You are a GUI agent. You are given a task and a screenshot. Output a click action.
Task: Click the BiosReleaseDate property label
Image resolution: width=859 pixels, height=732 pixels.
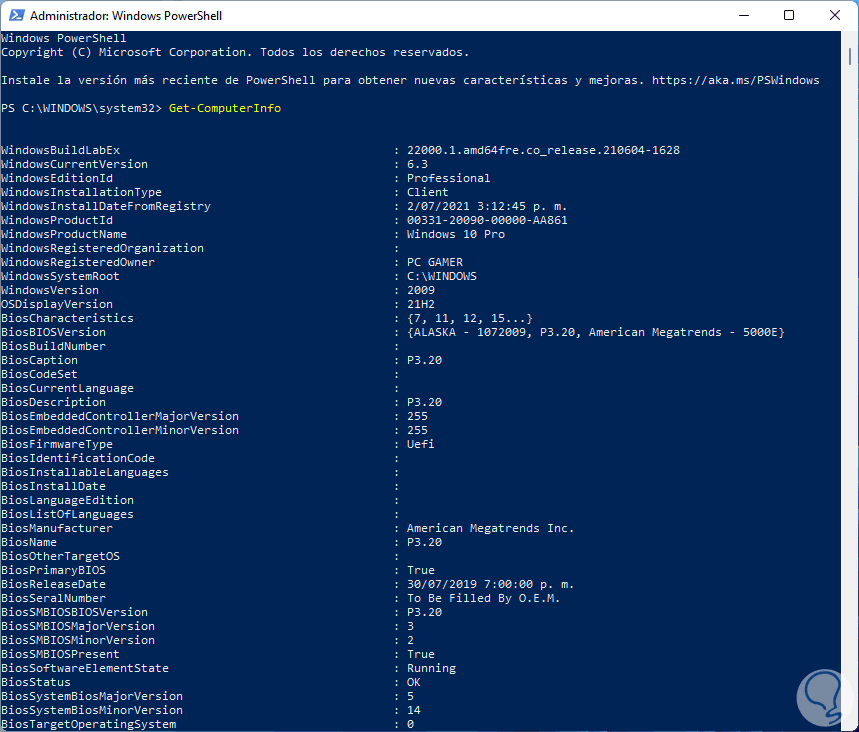[x=53, y=584]
